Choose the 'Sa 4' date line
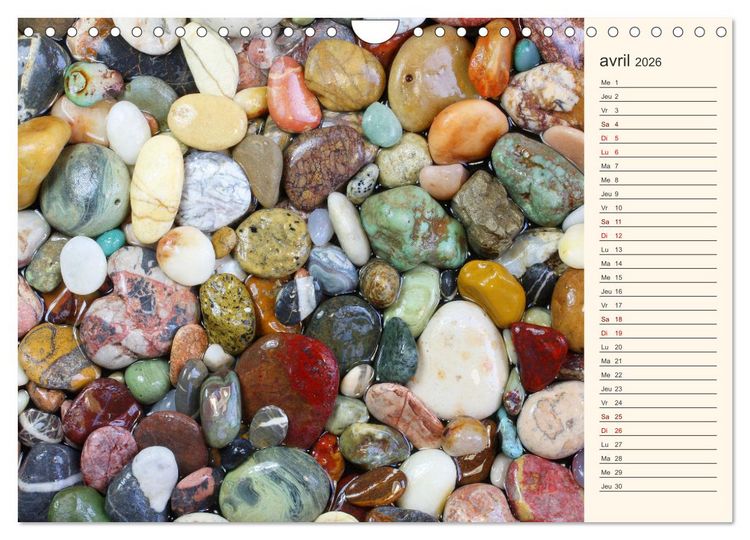The height and width of the screenshot is (540, 750). (x=658, y=124)
